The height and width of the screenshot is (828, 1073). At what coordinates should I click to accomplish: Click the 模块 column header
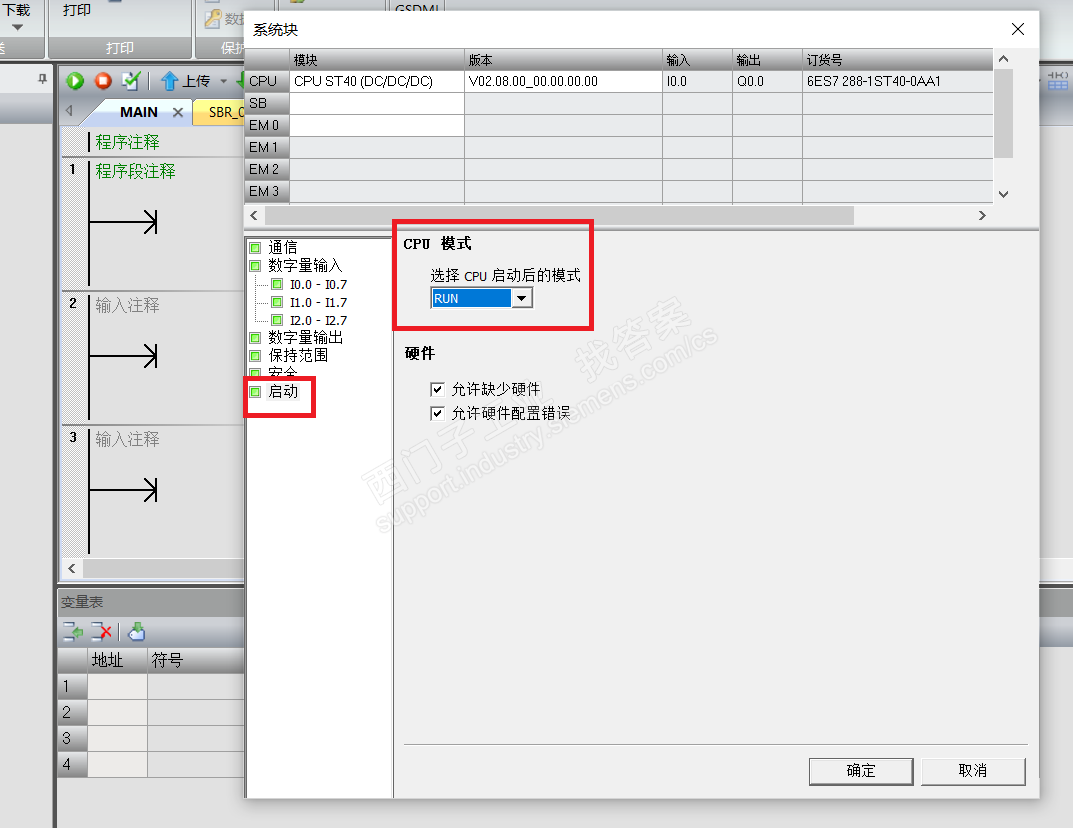pyautogui.click(x=377, y=60)
